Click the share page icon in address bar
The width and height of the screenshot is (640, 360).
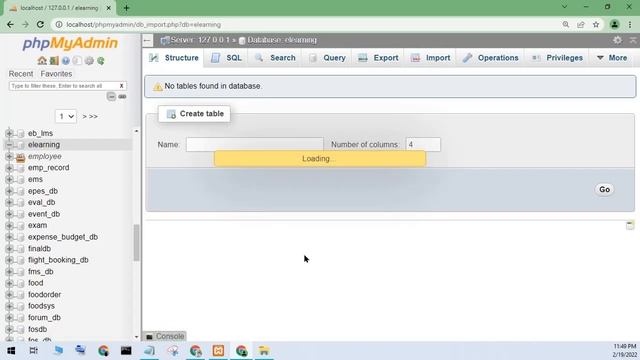(x=581, y=24)
